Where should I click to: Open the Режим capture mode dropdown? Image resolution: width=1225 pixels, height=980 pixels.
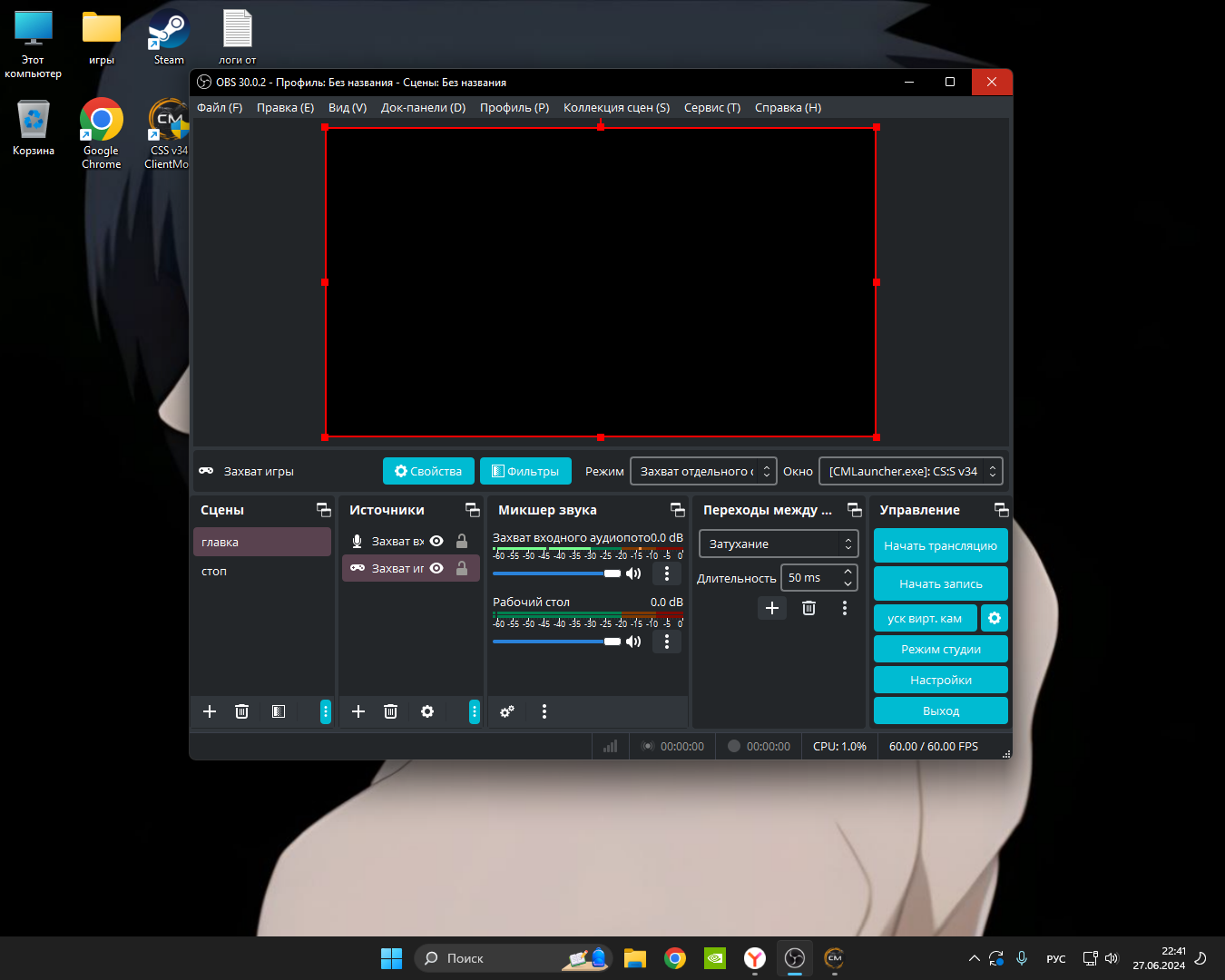tap(703, 471)
